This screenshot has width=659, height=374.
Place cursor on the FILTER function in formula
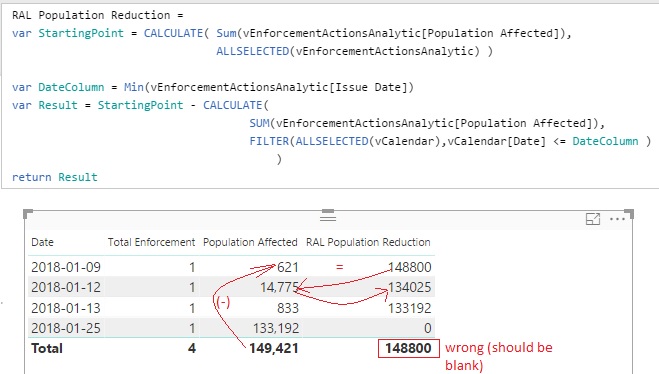coord(269,141)
